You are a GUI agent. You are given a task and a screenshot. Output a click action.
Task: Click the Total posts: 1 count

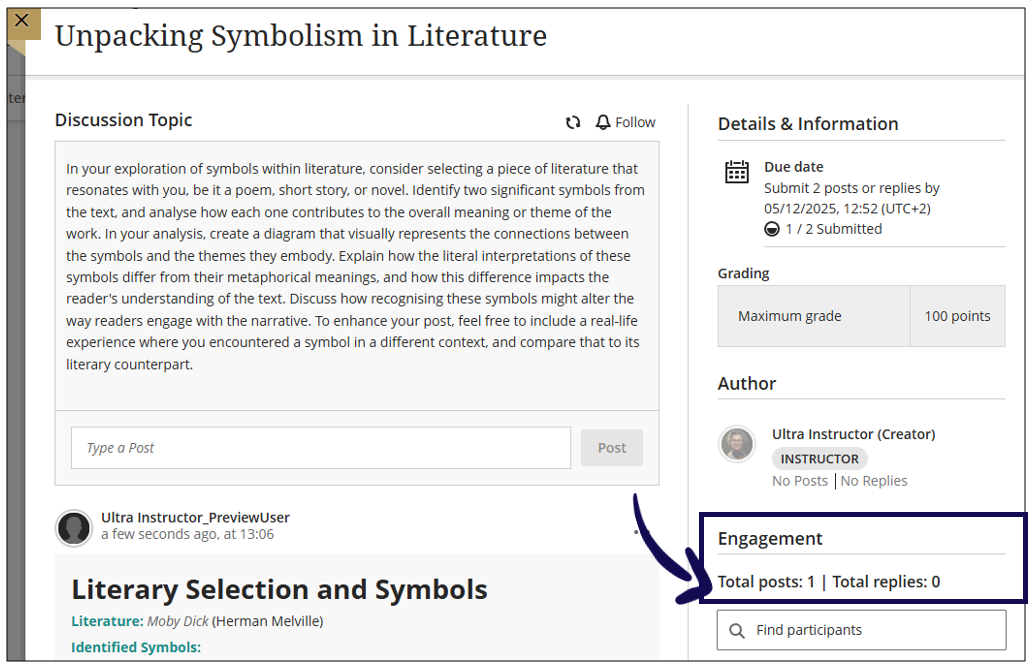coord(766,582)
